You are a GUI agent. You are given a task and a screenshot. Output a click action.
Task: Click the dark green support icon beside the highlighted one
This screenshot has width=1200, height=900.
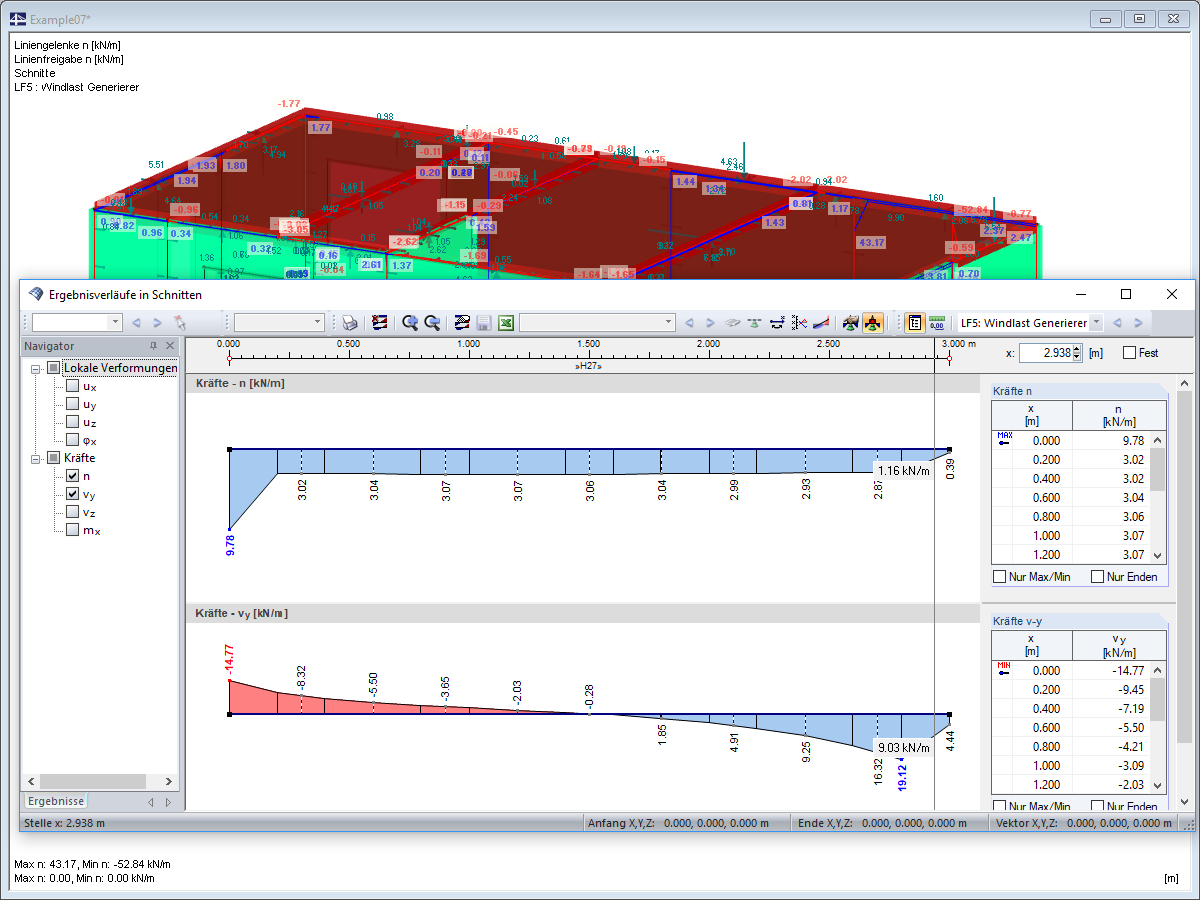(x=850, y=323)
